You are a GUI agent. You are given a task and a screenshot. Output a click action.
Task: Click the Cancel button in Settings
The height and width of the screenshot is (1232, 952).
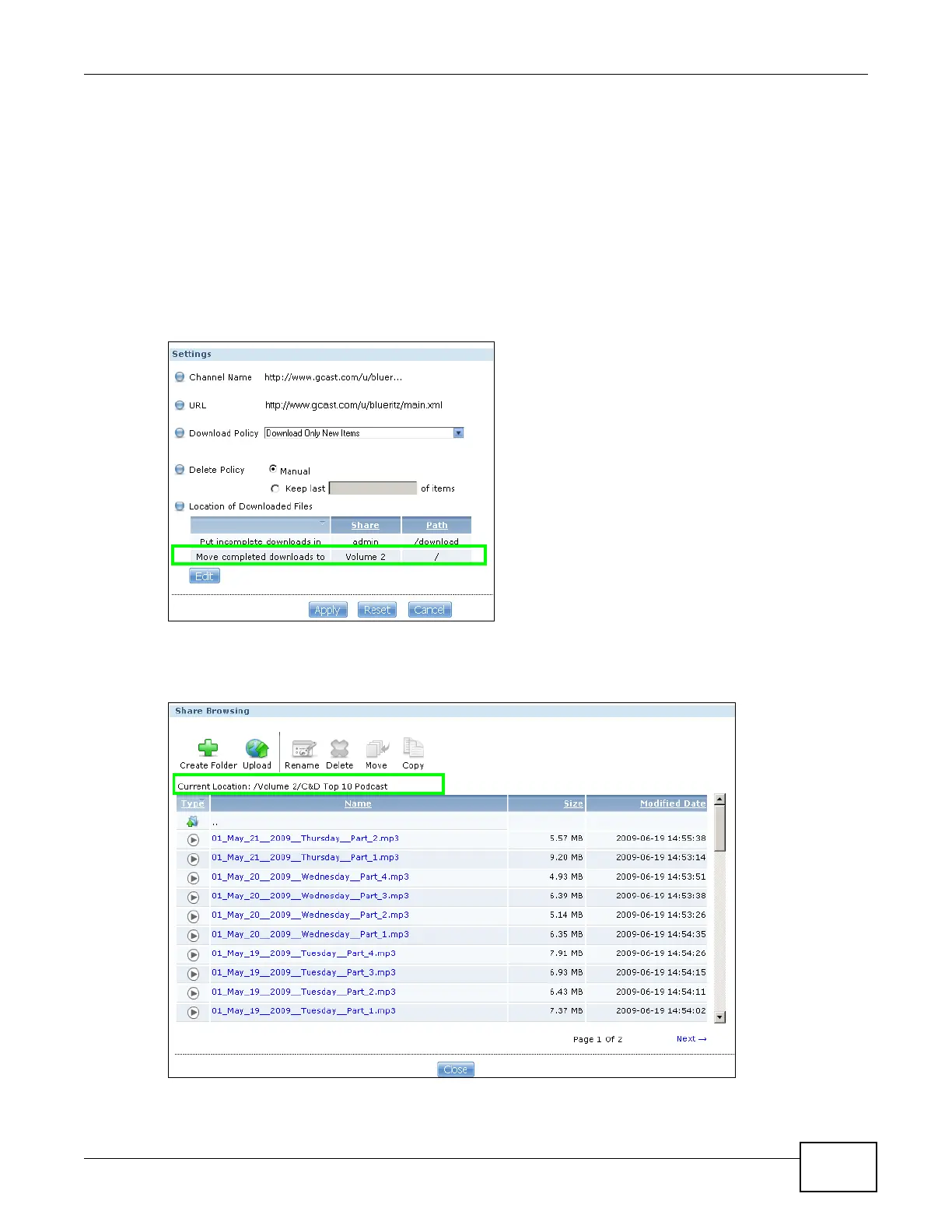(429, 610)
